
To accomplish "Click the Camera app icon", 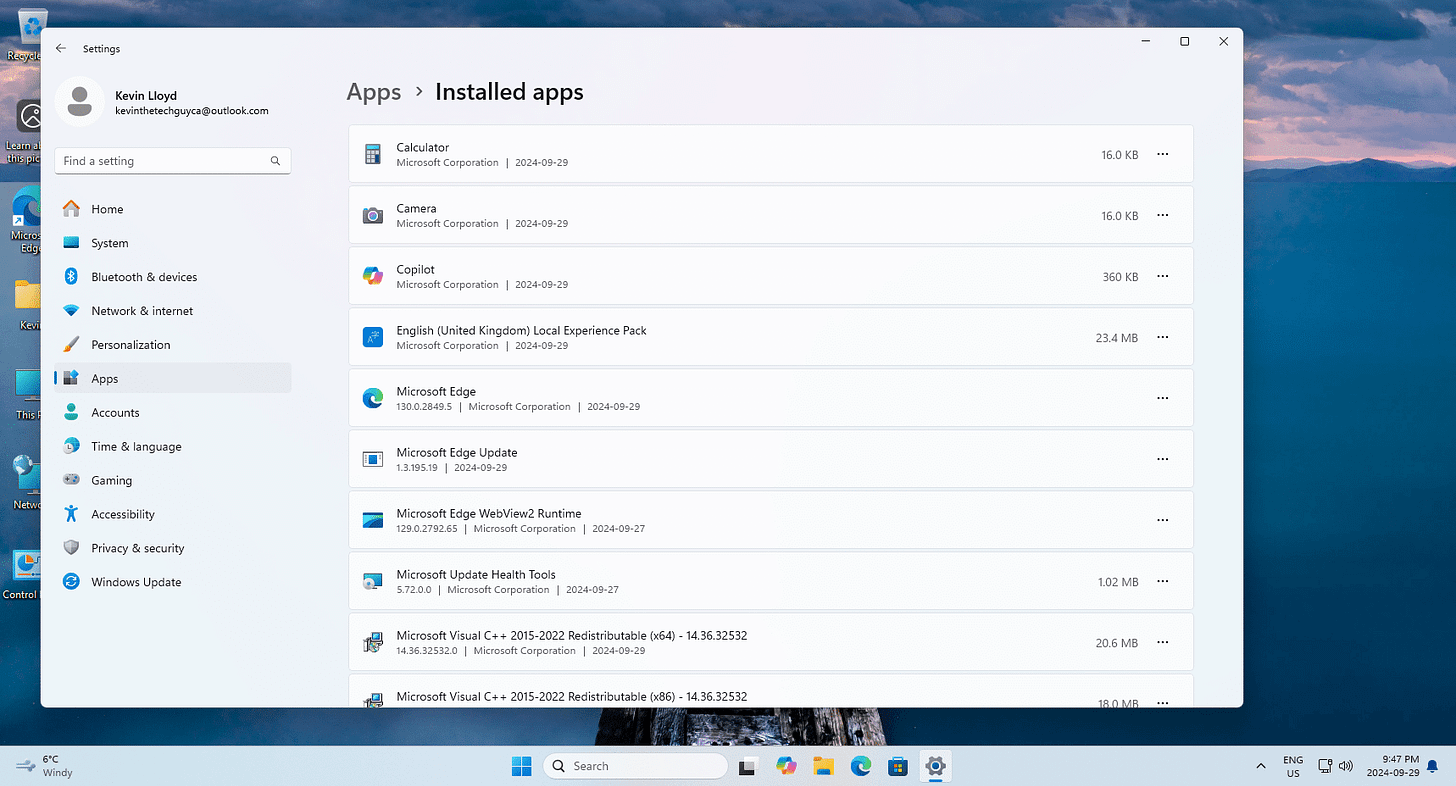I will [372, 215].
